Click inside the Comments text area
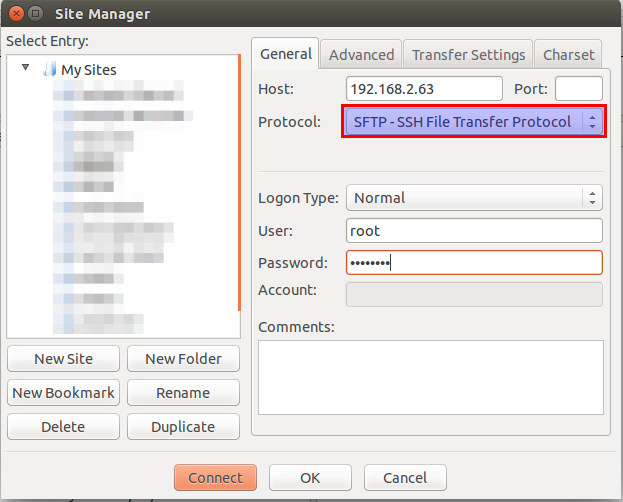The image size is (623, 502). coord(431,377)
